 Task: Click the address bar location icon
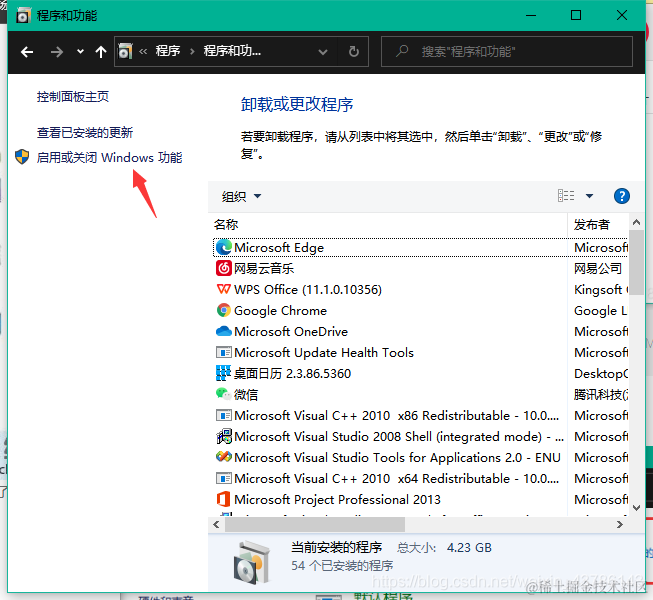point(125,51)
